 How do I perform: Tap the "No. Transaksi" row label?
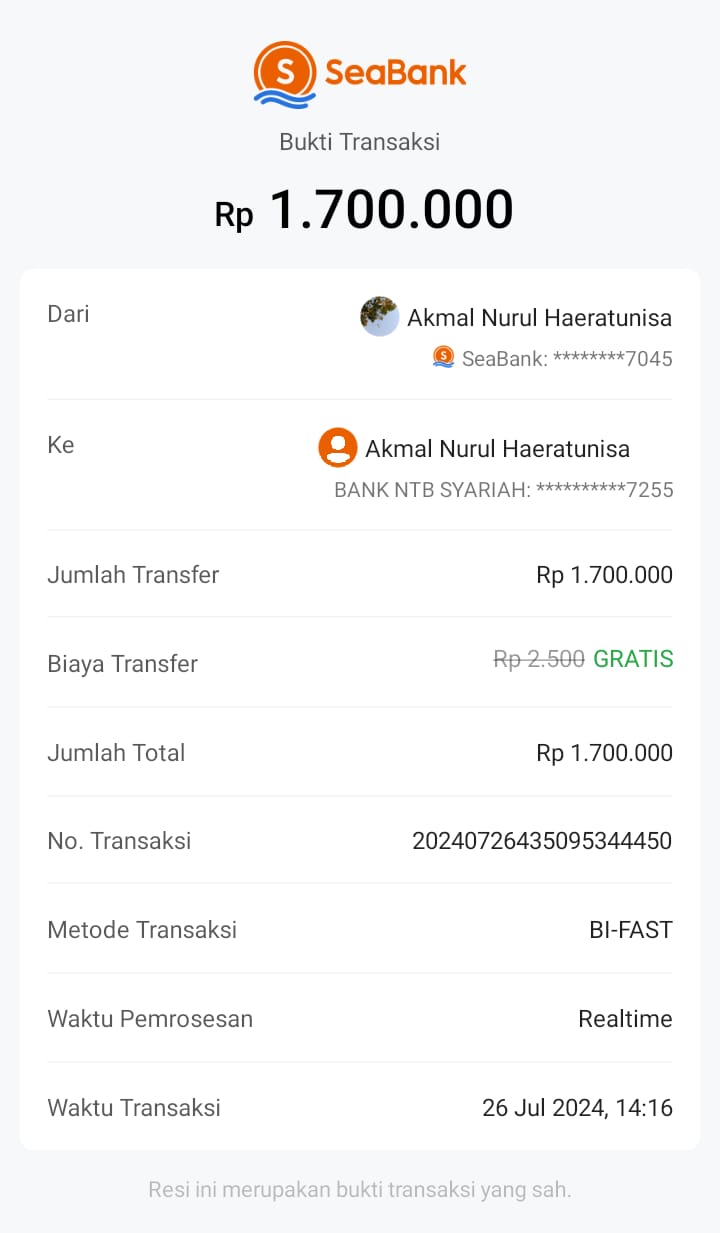pyautogui.click(x=119, y=841)
